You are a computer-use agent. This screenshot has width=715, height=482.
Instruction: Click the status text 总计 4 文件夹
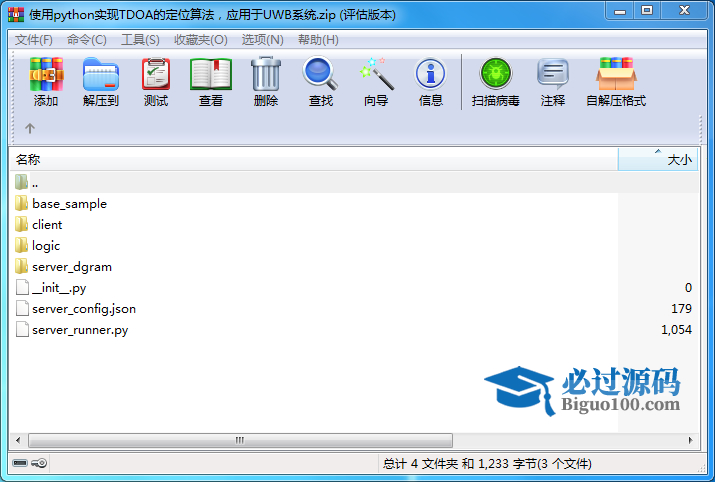click(420, 464)
